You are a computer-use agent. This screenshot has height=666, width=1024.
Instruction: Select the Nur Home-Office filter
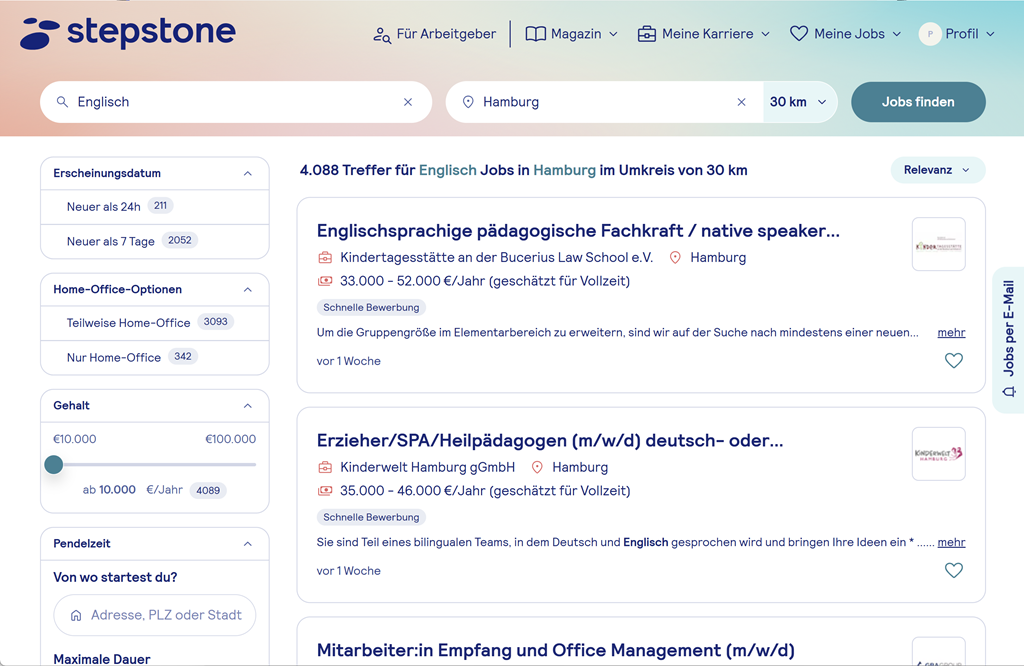click(114, 357)
